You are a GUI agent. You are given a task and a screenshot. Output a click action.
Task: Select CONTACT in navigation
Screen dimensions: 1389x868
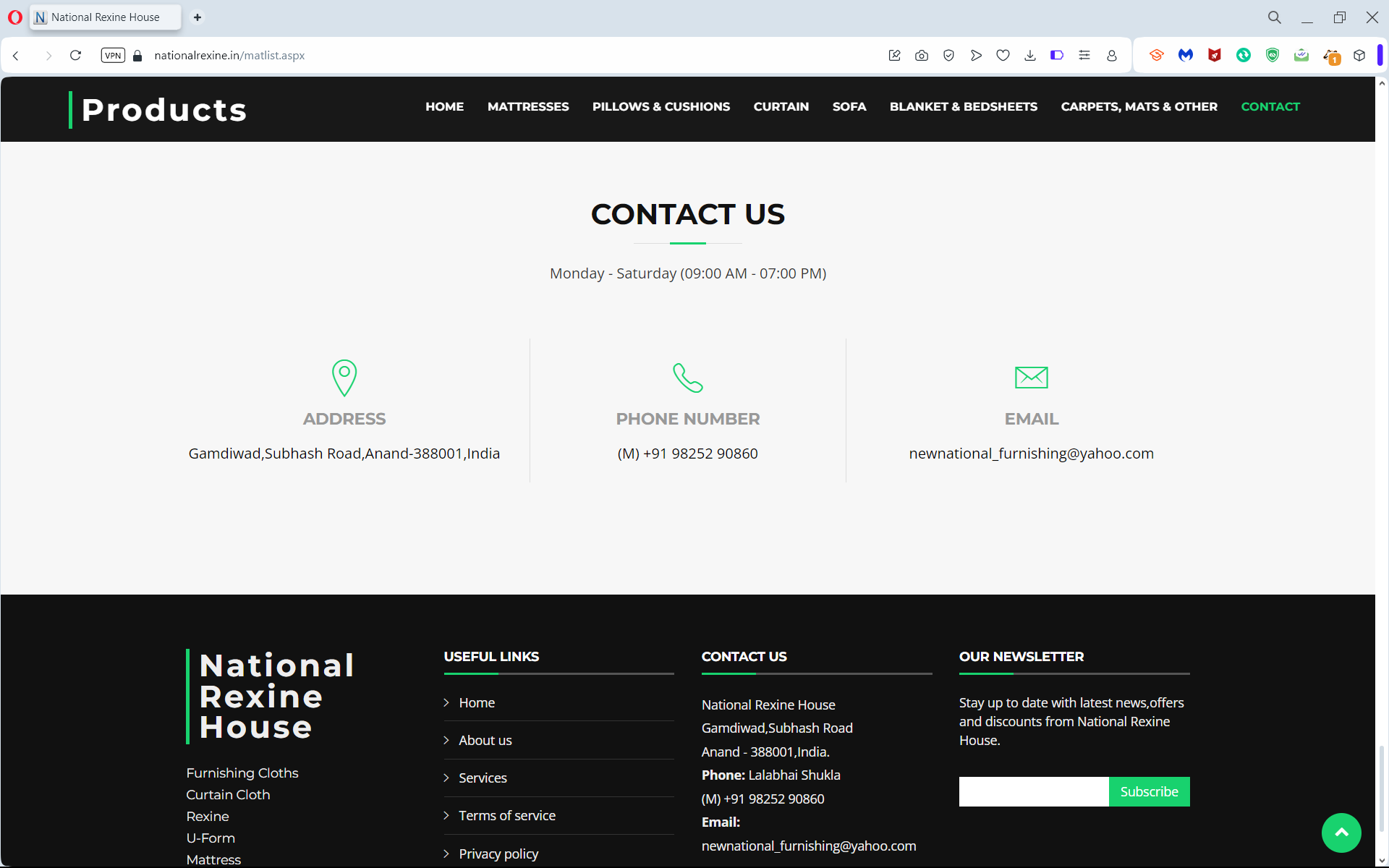(1270, 106)
